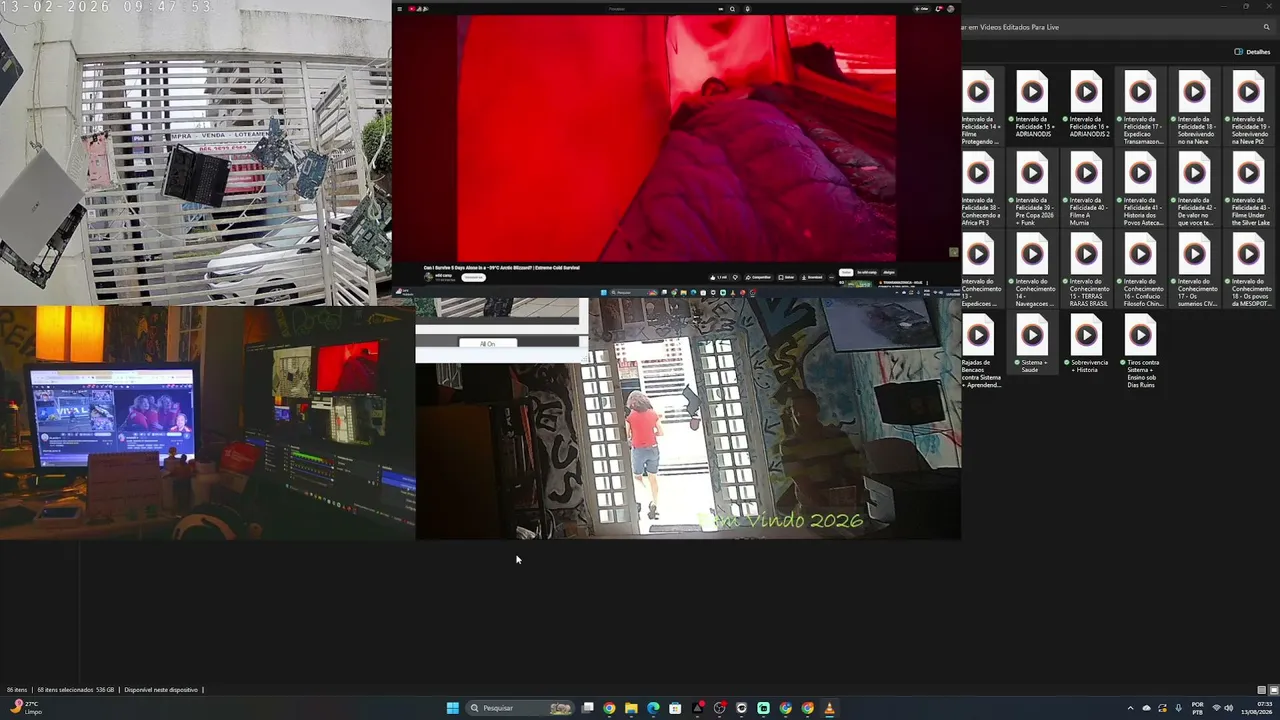The height and width of the screenshot is (720, 1280).
Task: Select file Felicidade 19 Sobrevivendo na Neve Pt2
Action: pyautogui.click(x=1249, y=108)
